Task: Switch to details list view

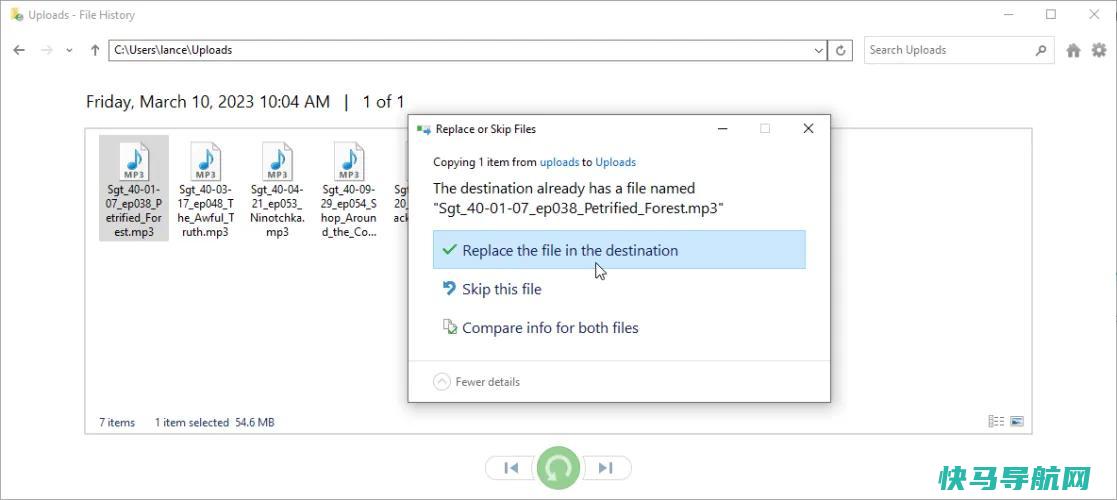Action: (x=996, y=422)
